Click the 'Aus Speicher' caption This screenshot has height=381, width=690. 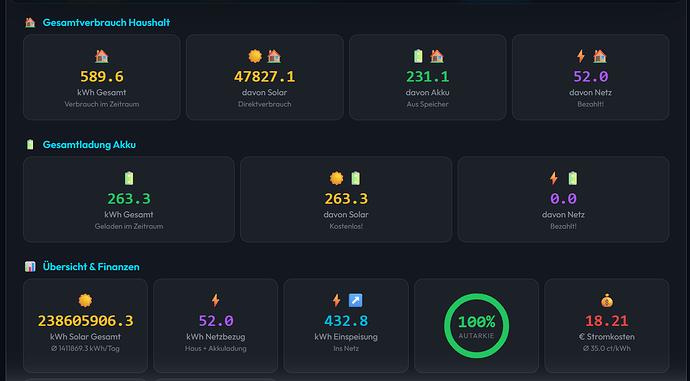[x=428, y=104]
